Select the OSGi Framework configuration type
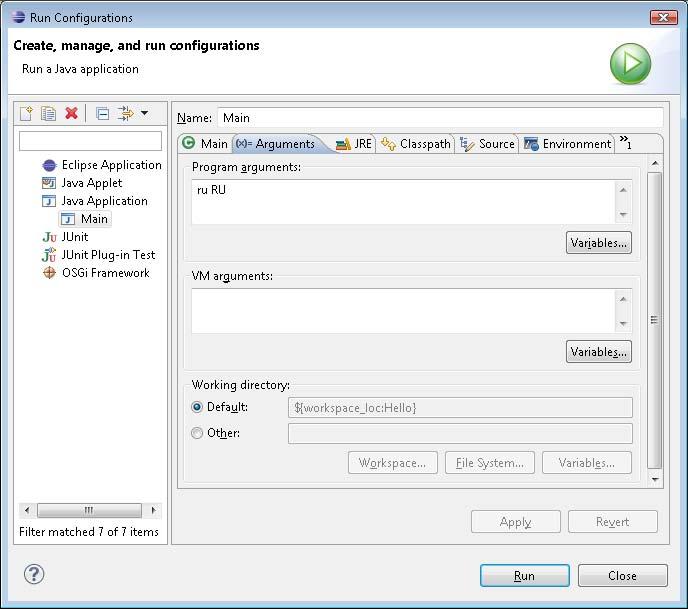 (96, 273)
